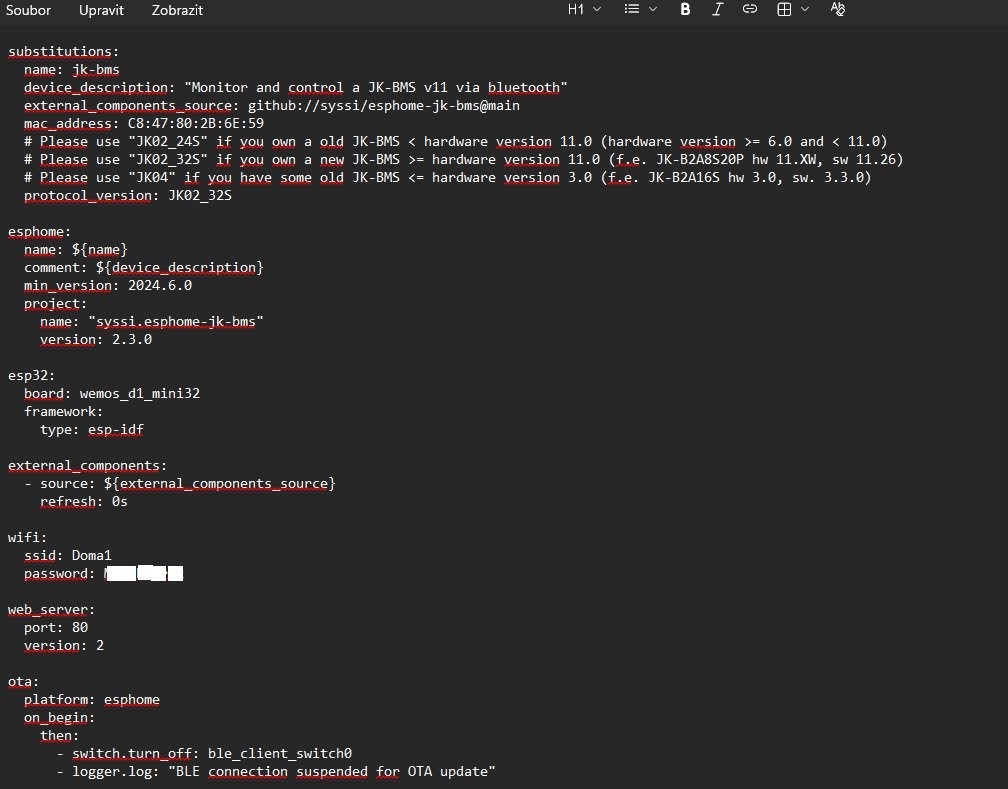1008x789 pixels.
Task: Click the H1 heading button
Action: (x=576, y=9)
